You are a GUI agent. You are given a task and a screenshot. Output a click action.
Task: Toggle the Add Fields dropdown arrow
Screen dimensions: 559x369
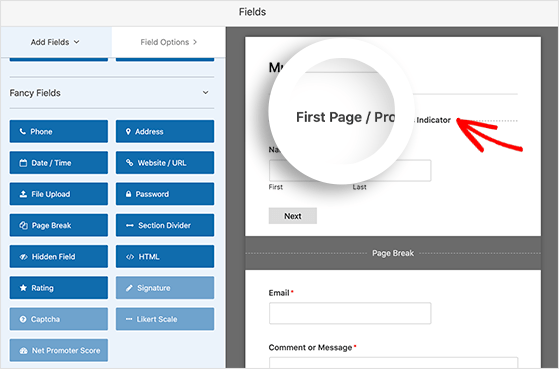point(77,42)
